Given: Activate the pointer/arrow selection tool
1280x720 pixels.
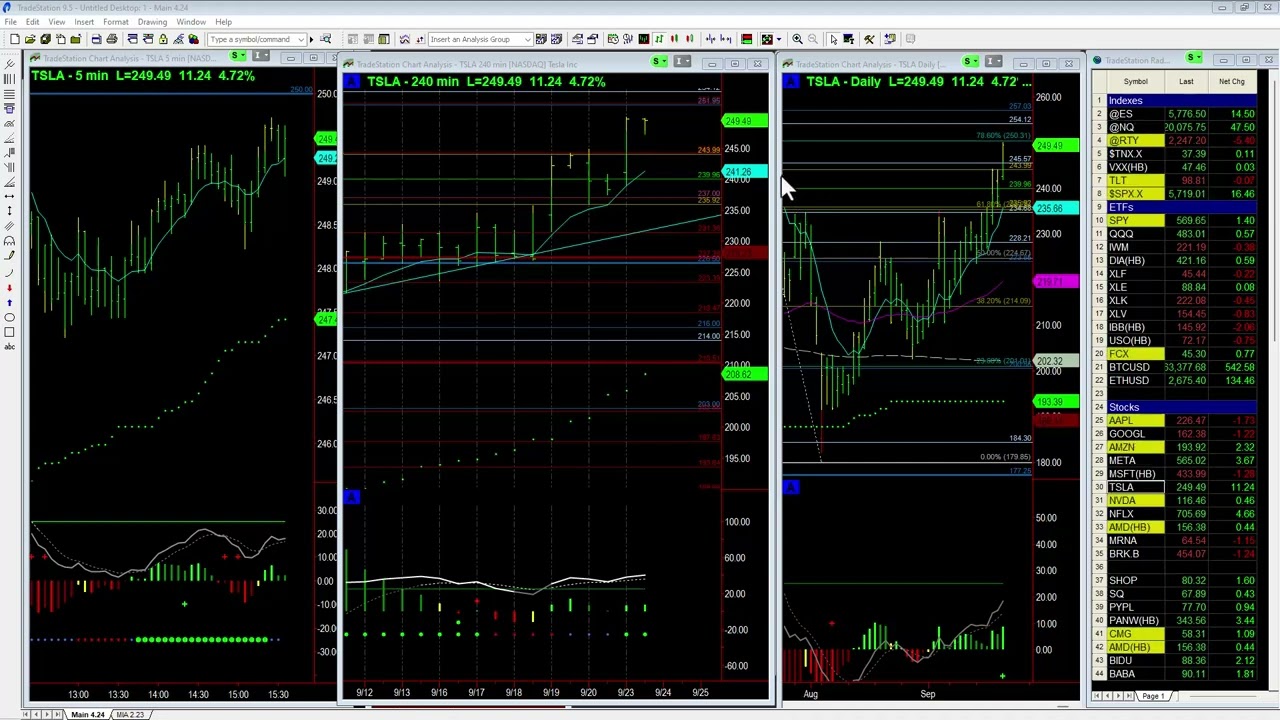Looking at the screenshot, I should (835, 39).
